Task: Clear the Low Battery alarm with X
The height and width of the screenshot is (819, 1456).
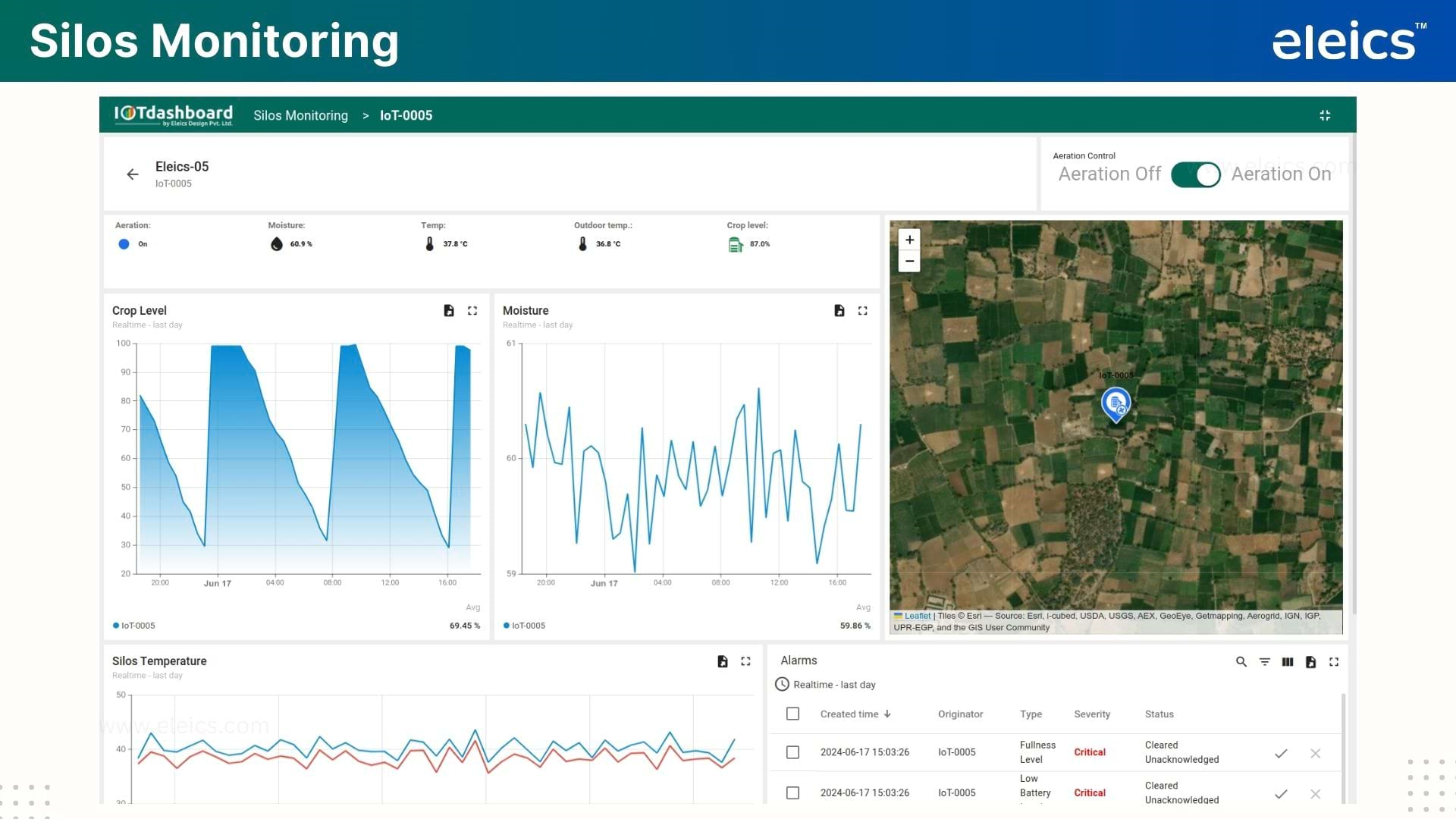Action: (x=1316, y=794)
